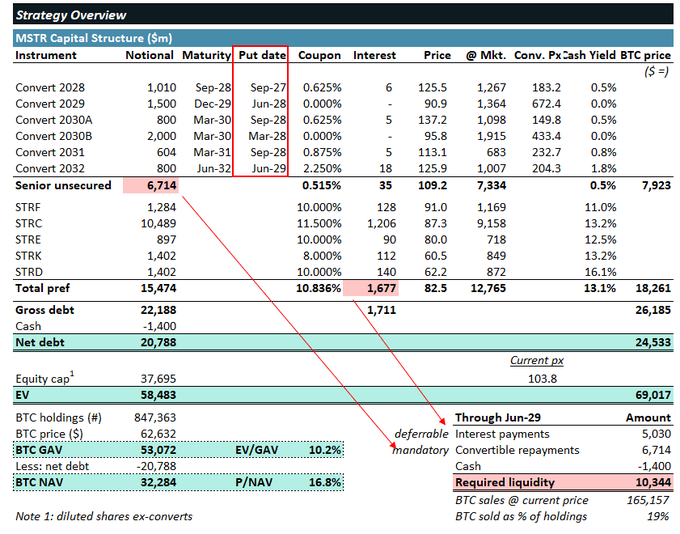The height and width of the screenshot is (534, 680).
Task: Click the Convert 2028 row label
Action: pos(50,88)
